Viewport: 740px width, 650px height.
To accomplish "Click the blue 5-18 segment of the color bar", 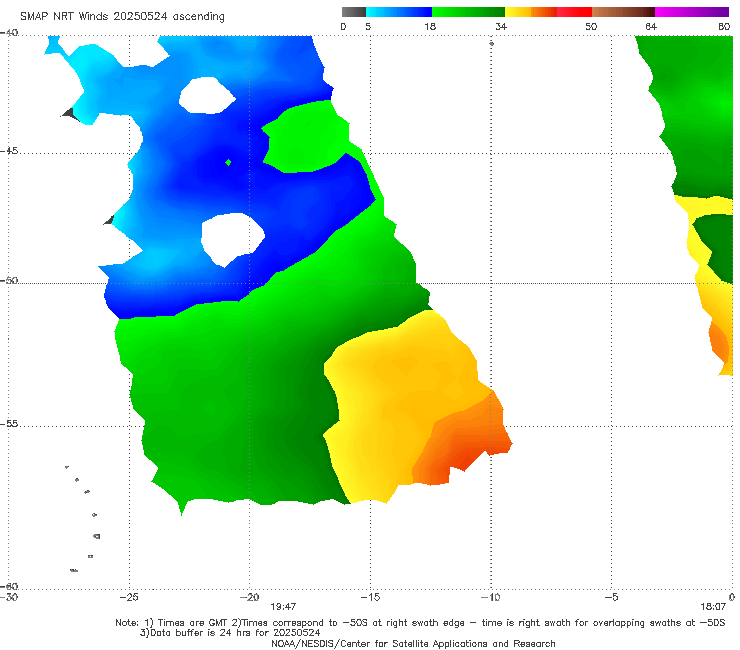I will tap(399, 12).
